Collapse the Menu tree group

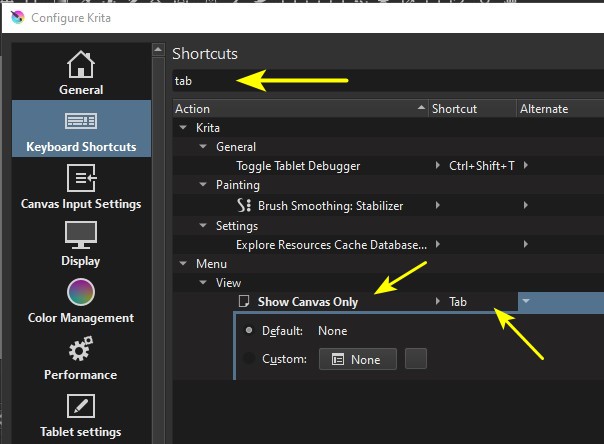click(x=183, y=263)
